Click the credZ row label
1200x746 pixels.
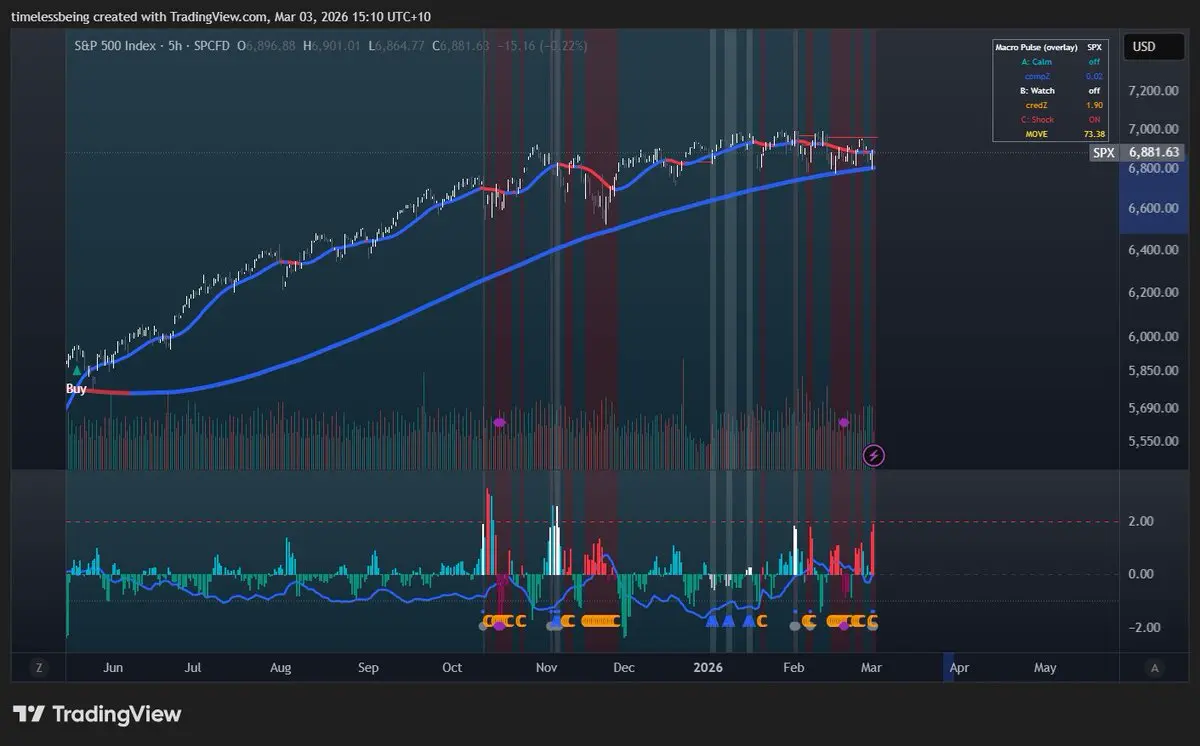[x=1037, y=105]
